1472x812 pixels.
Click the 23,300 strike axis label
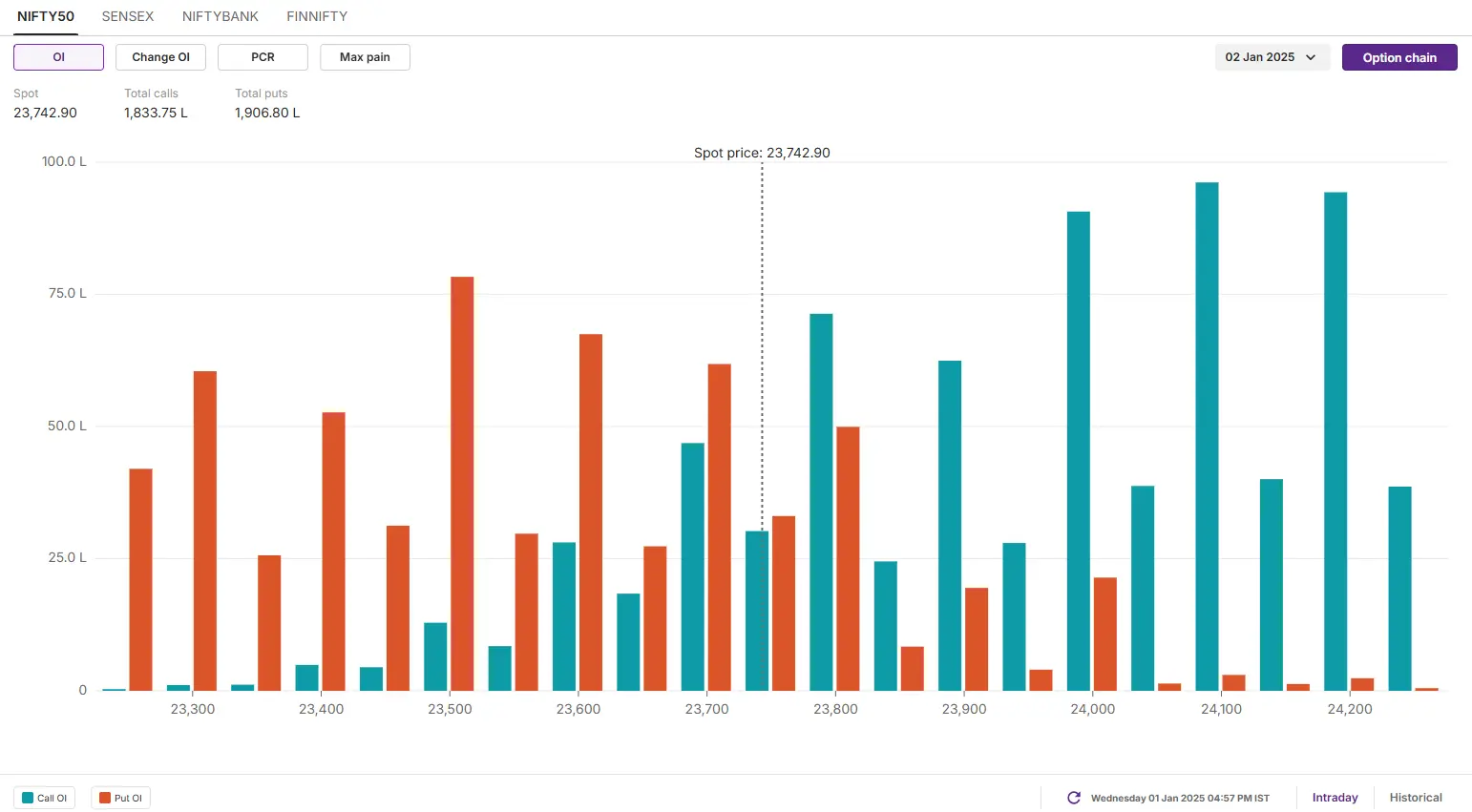(x=193, y=709)
